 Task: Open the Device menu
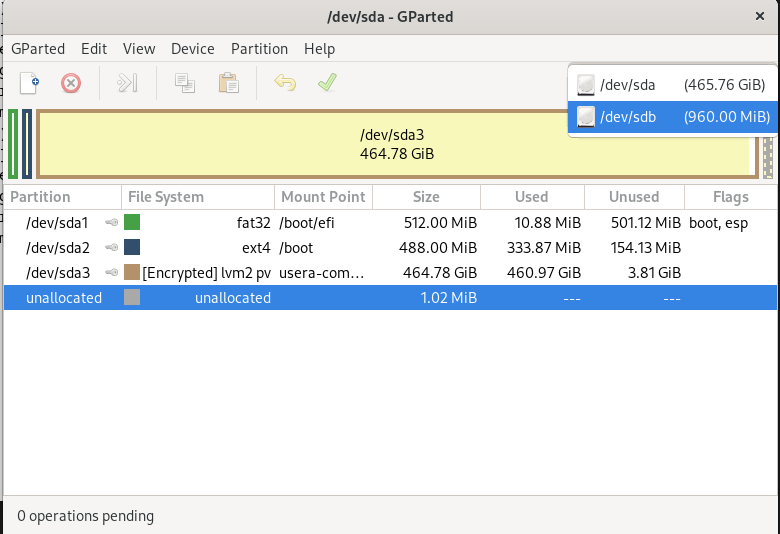(192, 48)
